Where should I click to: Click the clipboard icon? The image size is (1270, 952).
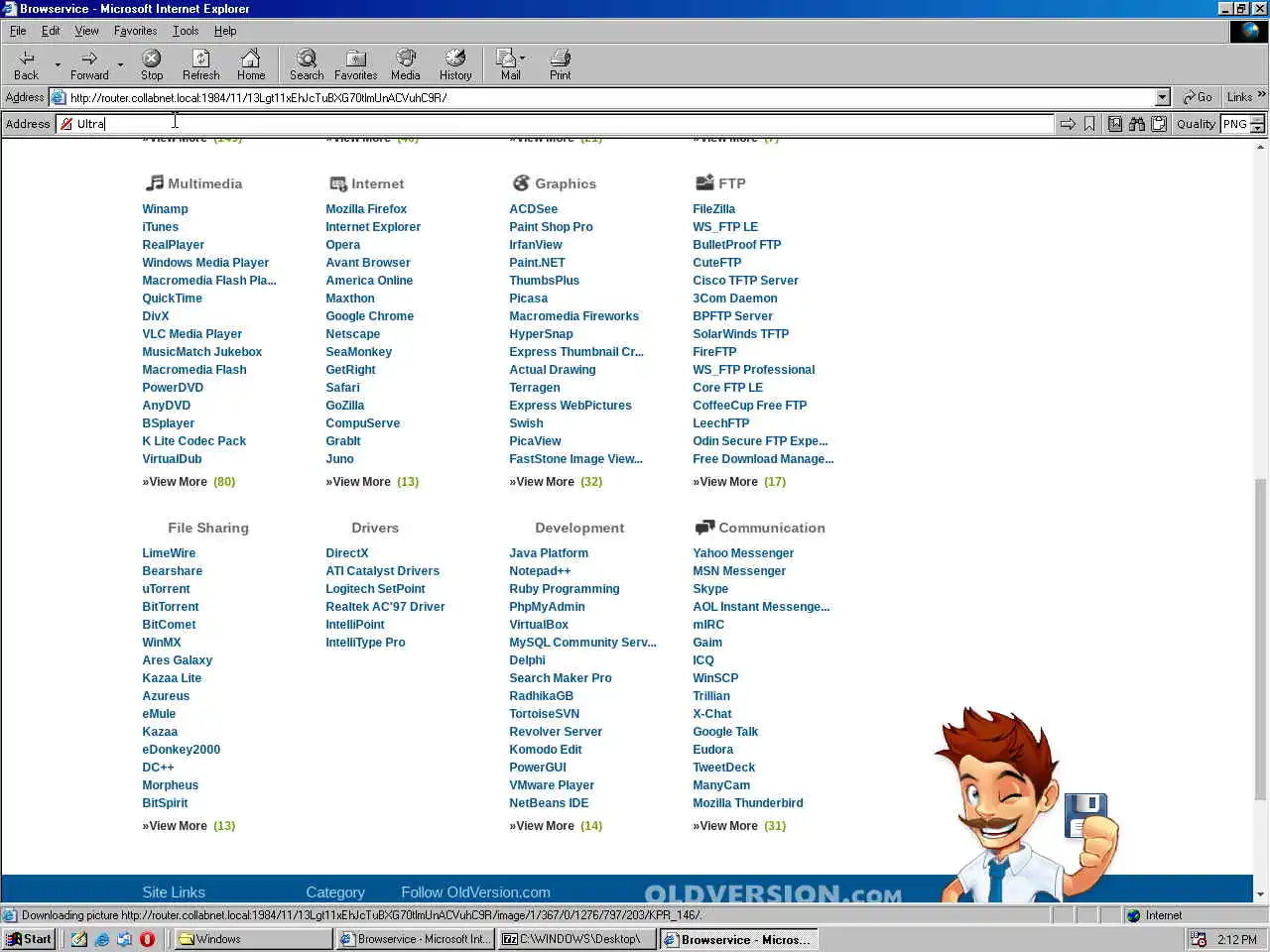tap(1159, 124)
